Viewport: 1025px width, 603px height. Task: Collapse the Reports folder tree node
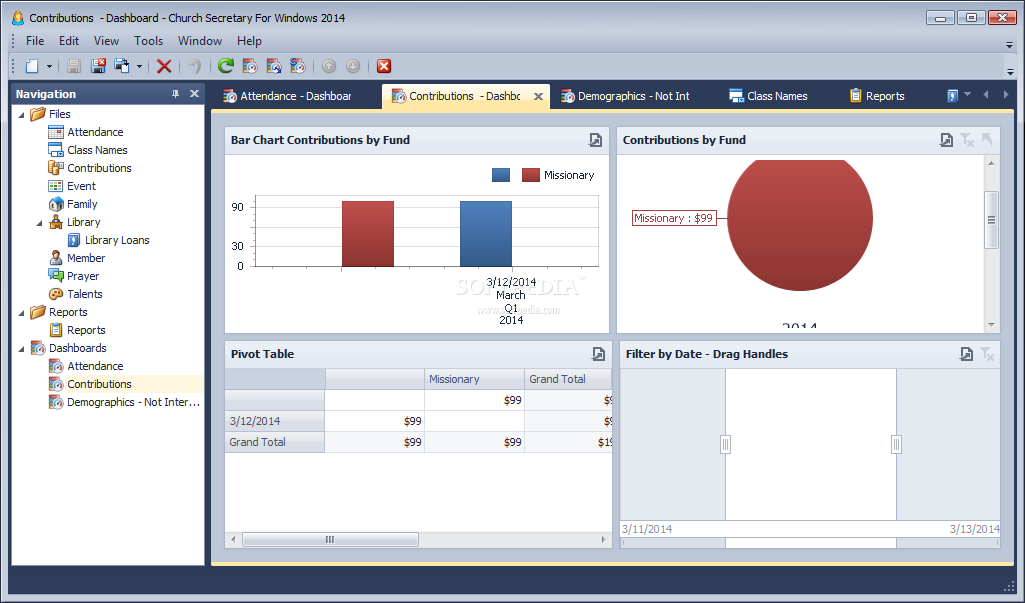[x=22, y=313]
